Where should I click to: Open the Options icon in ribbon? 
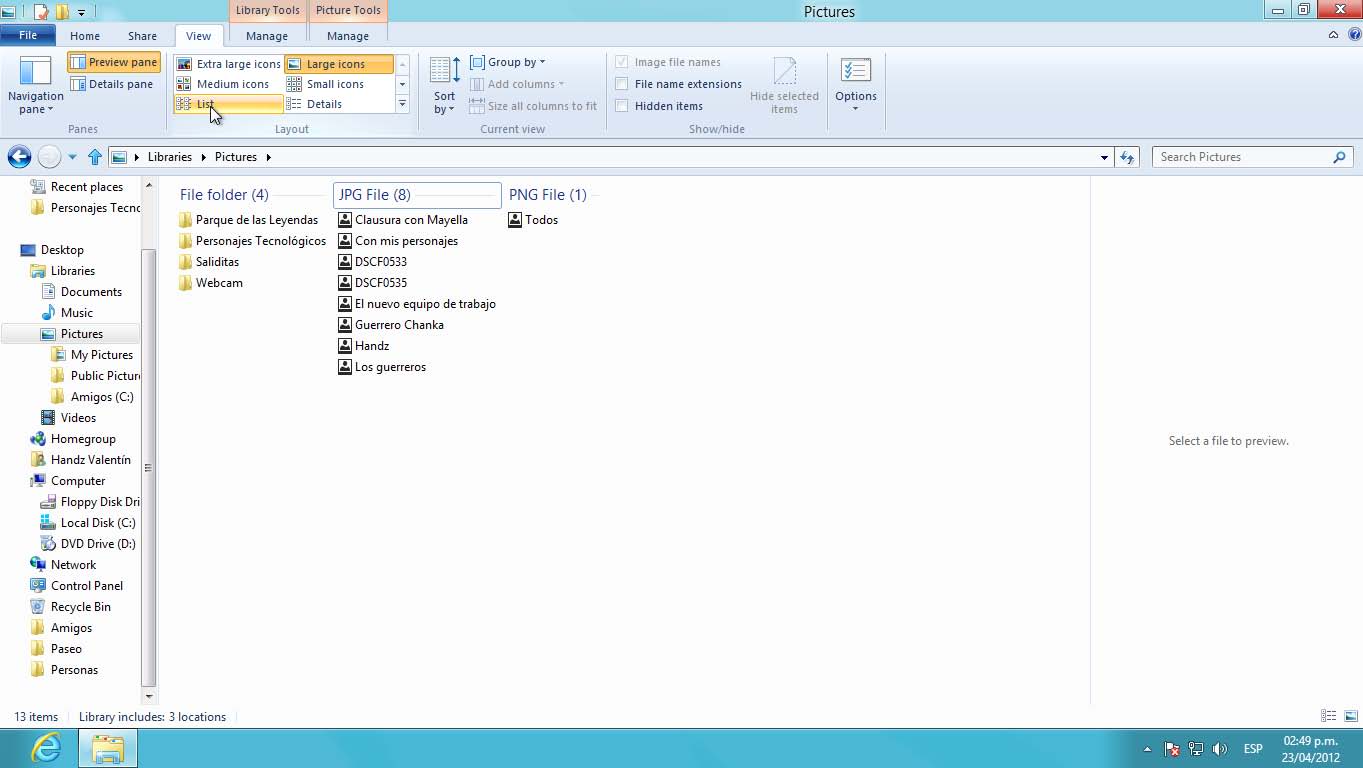point(855,72)
